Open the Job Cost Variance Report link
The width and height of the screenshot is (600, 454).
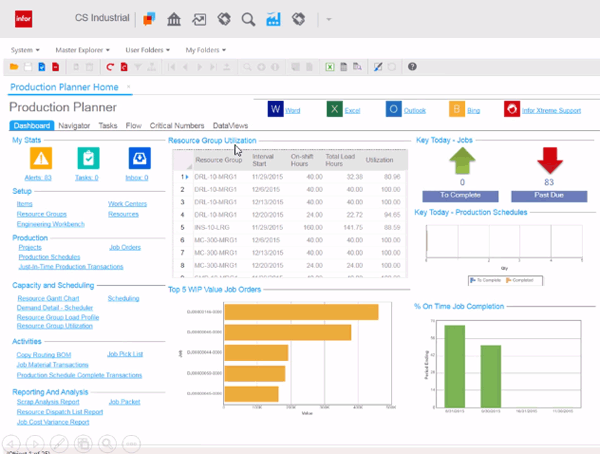[x=53, y=422]
